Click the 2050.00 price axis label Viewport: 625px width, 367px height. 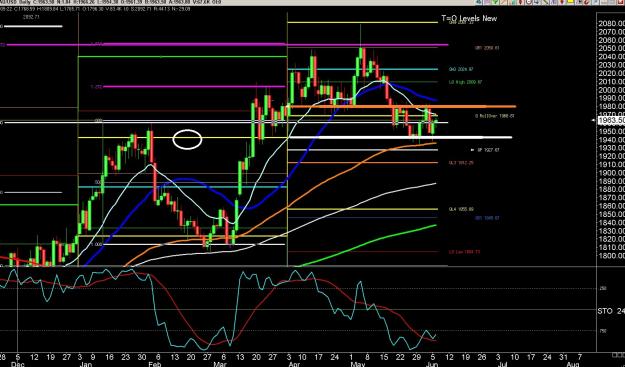coord(611,48)
